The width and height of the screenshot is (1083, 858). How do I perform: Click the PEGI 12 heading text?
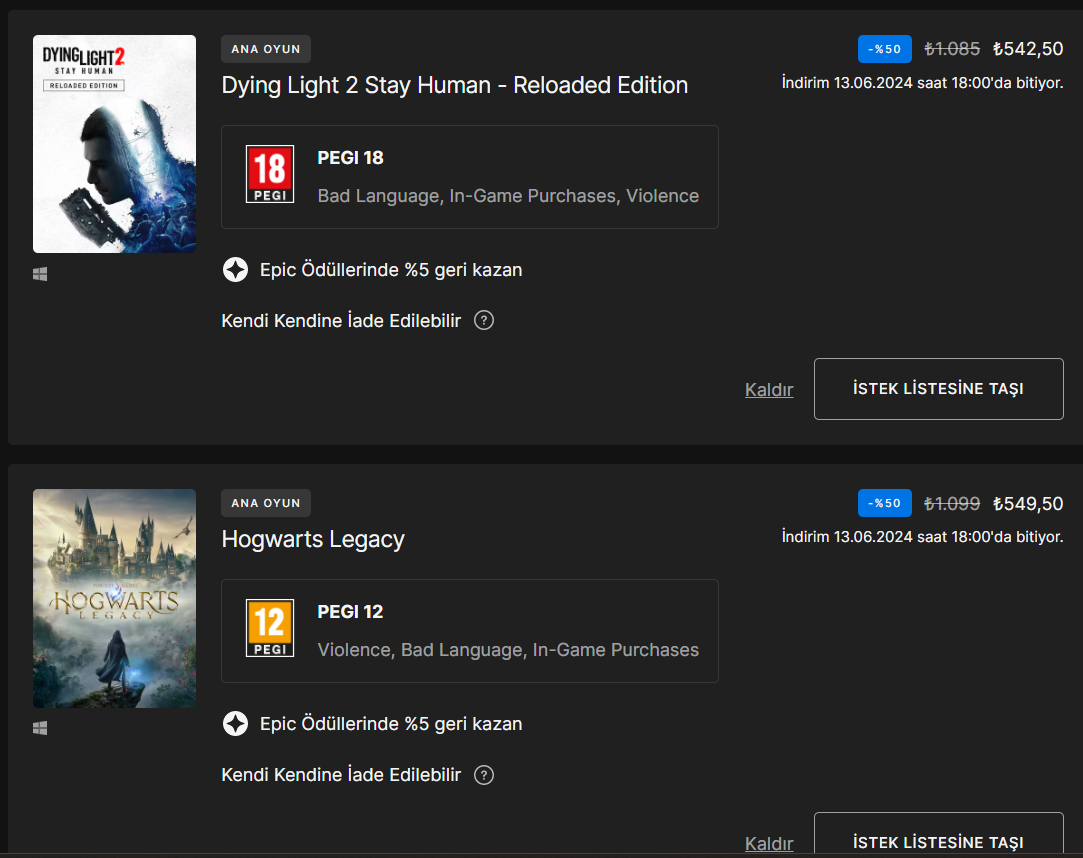point(350,612)
